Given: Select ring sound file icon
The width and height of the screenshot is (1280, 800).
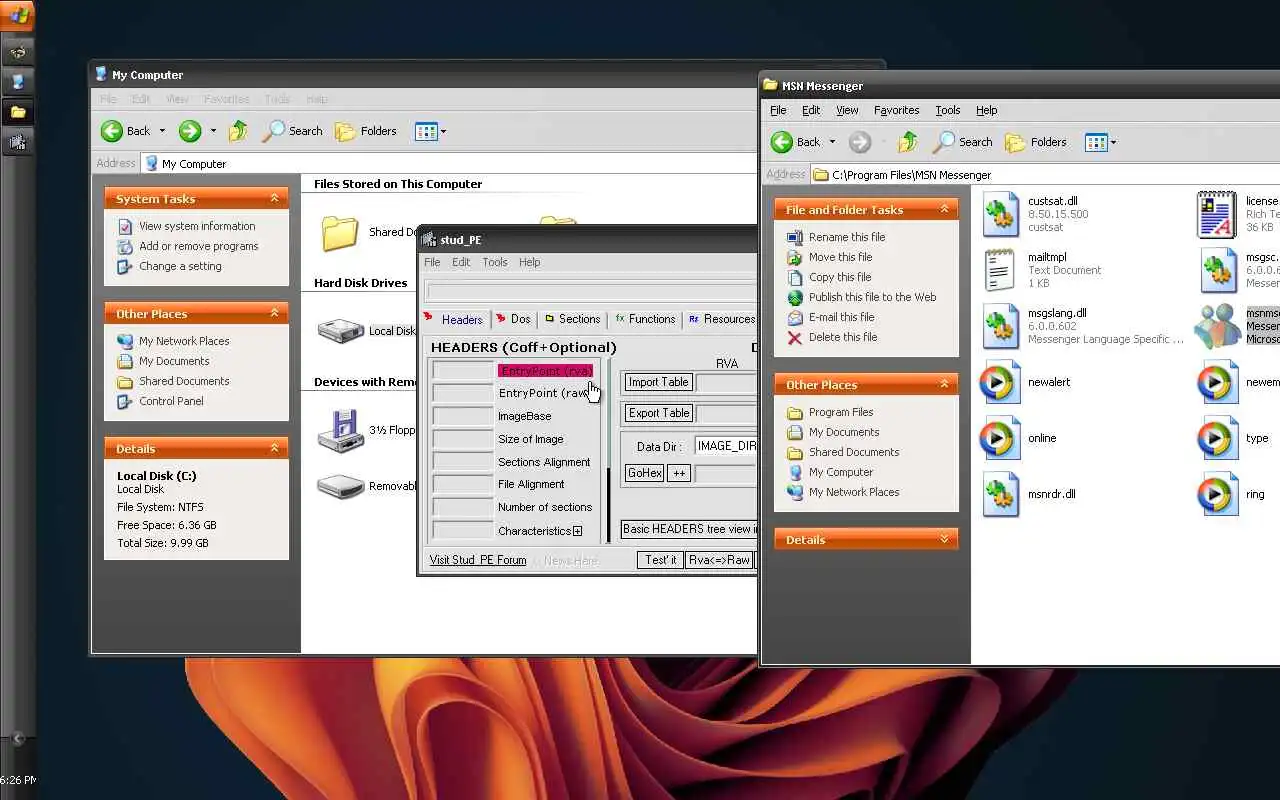Looking at the screenshot, I should pyautogui.click(x=1217, y=494).
